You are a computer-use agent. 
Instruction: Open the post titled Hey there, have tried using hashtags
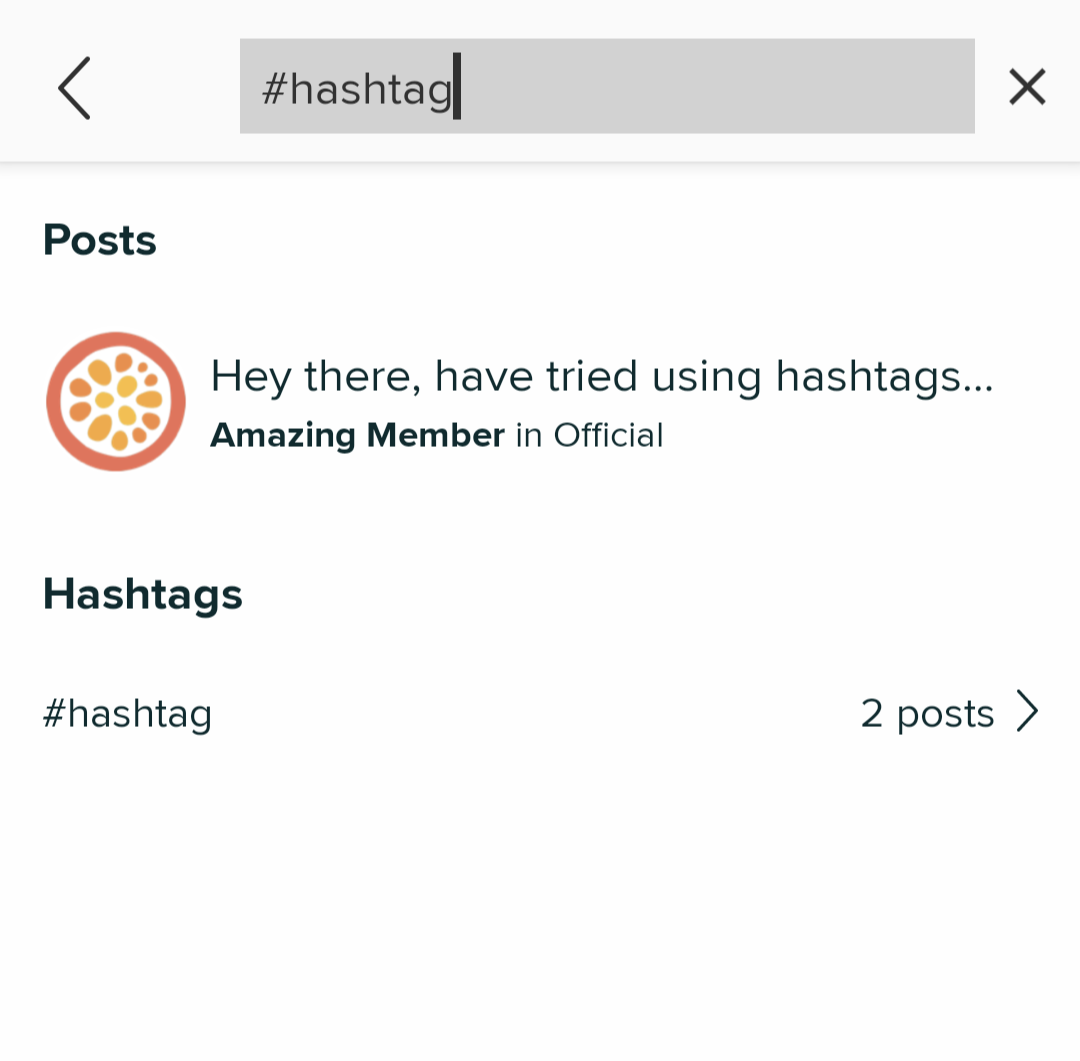(x=600, y=376)
